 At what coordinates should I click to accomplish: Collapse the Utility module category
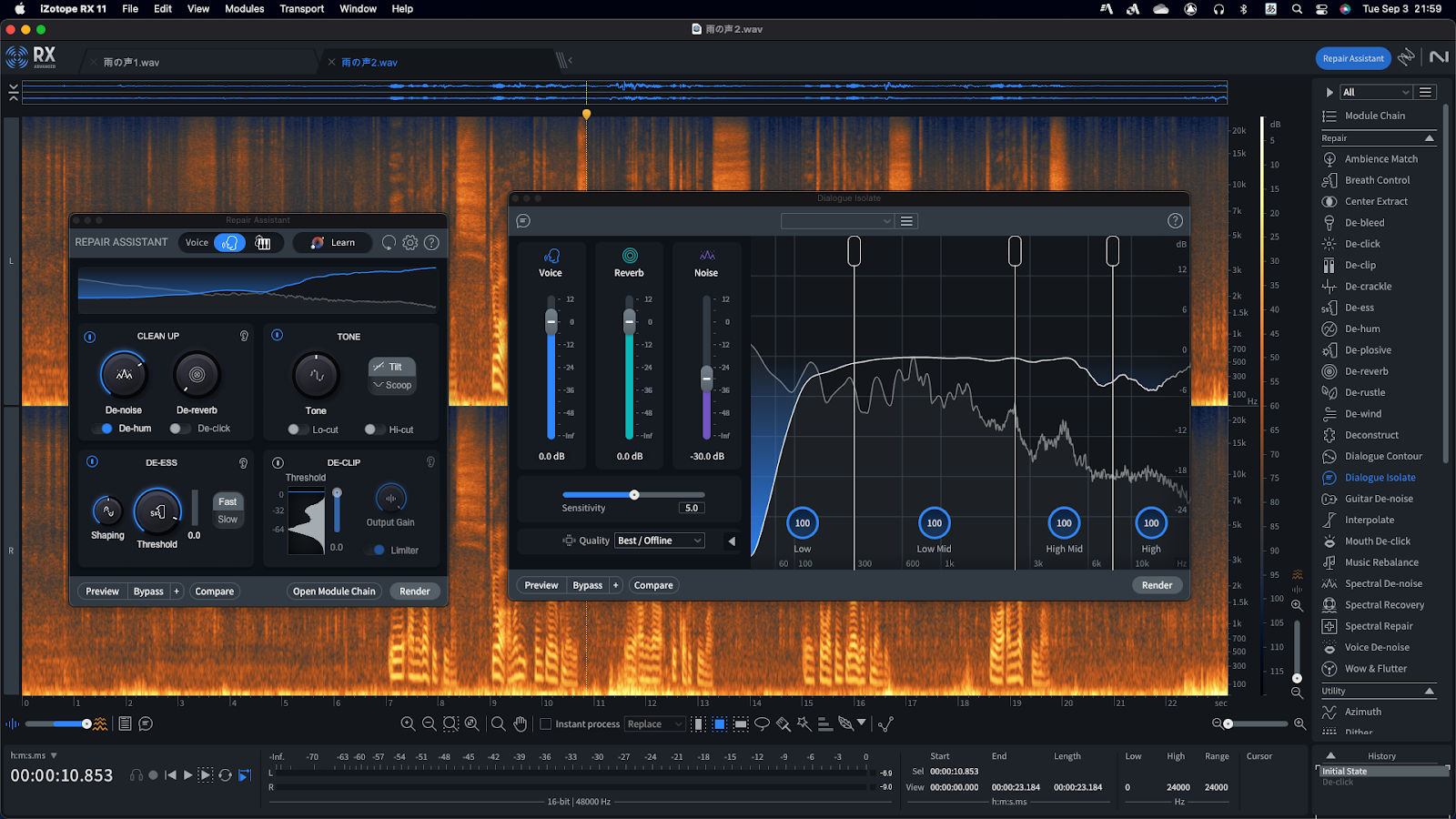pyautogui.click(x=1429, y=692)
